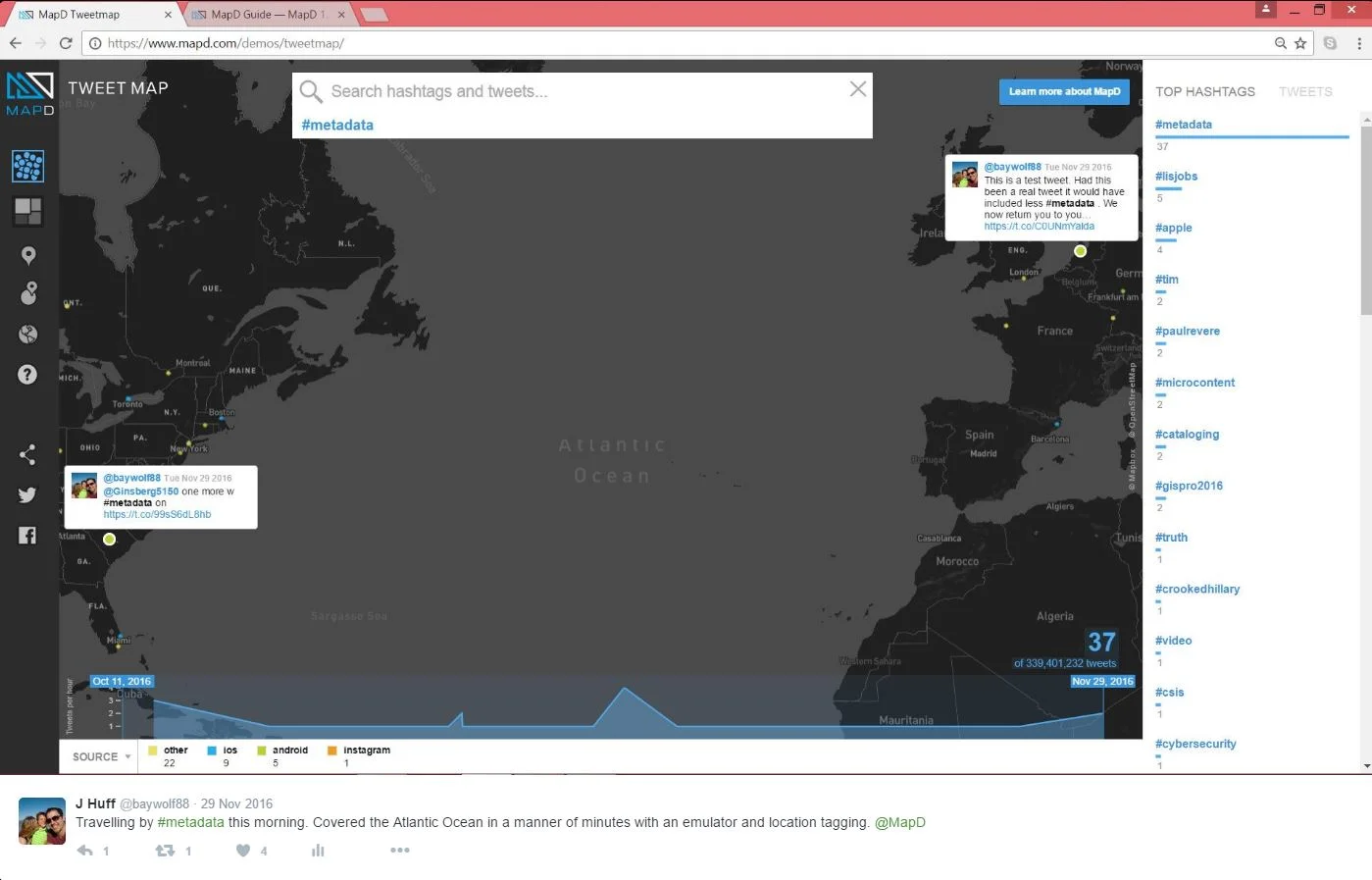Select the #microcontent hashtag
This screenshot has width=1372, height=880.
[x=1194, y=383]
